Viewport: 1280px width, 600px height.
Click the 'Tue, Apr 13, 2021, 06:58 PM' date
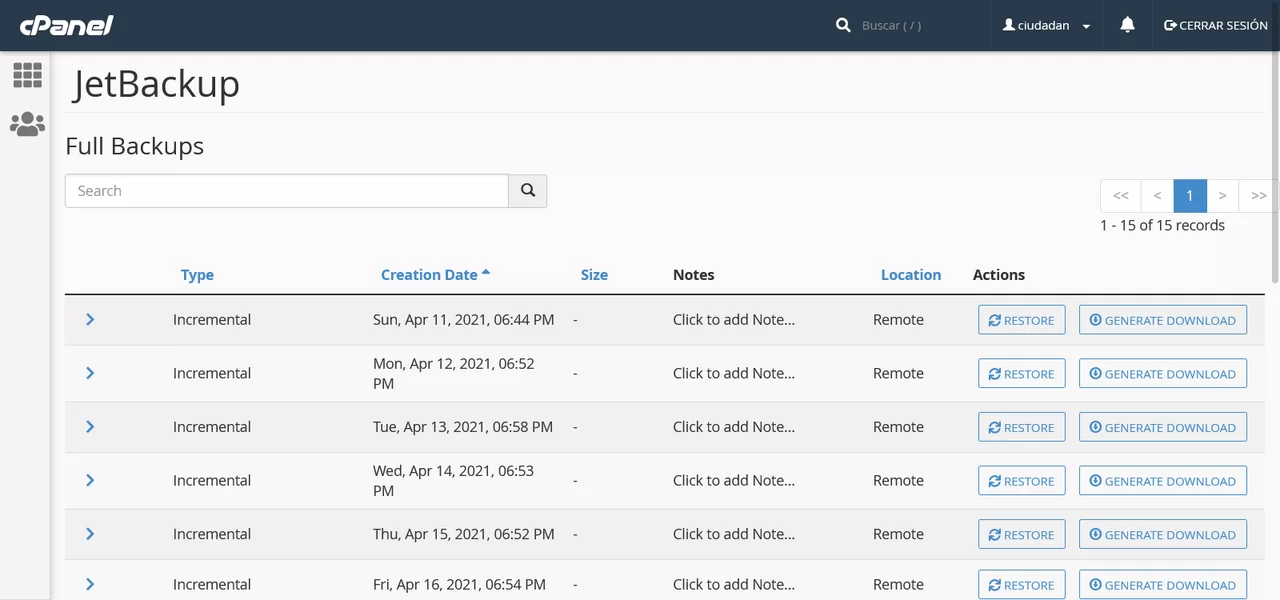(x=463, y=427)
